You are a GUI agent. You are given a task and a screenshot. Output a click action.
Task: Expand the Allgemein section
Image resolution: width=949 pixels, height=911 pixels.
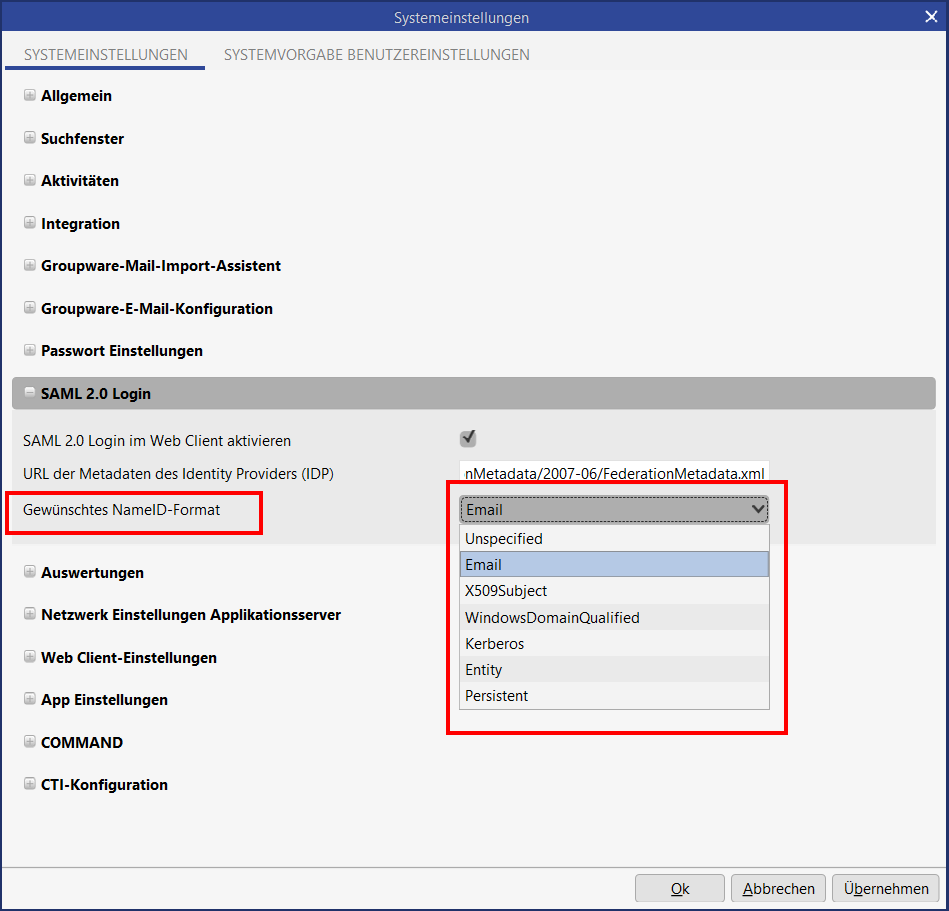(30, 96)
